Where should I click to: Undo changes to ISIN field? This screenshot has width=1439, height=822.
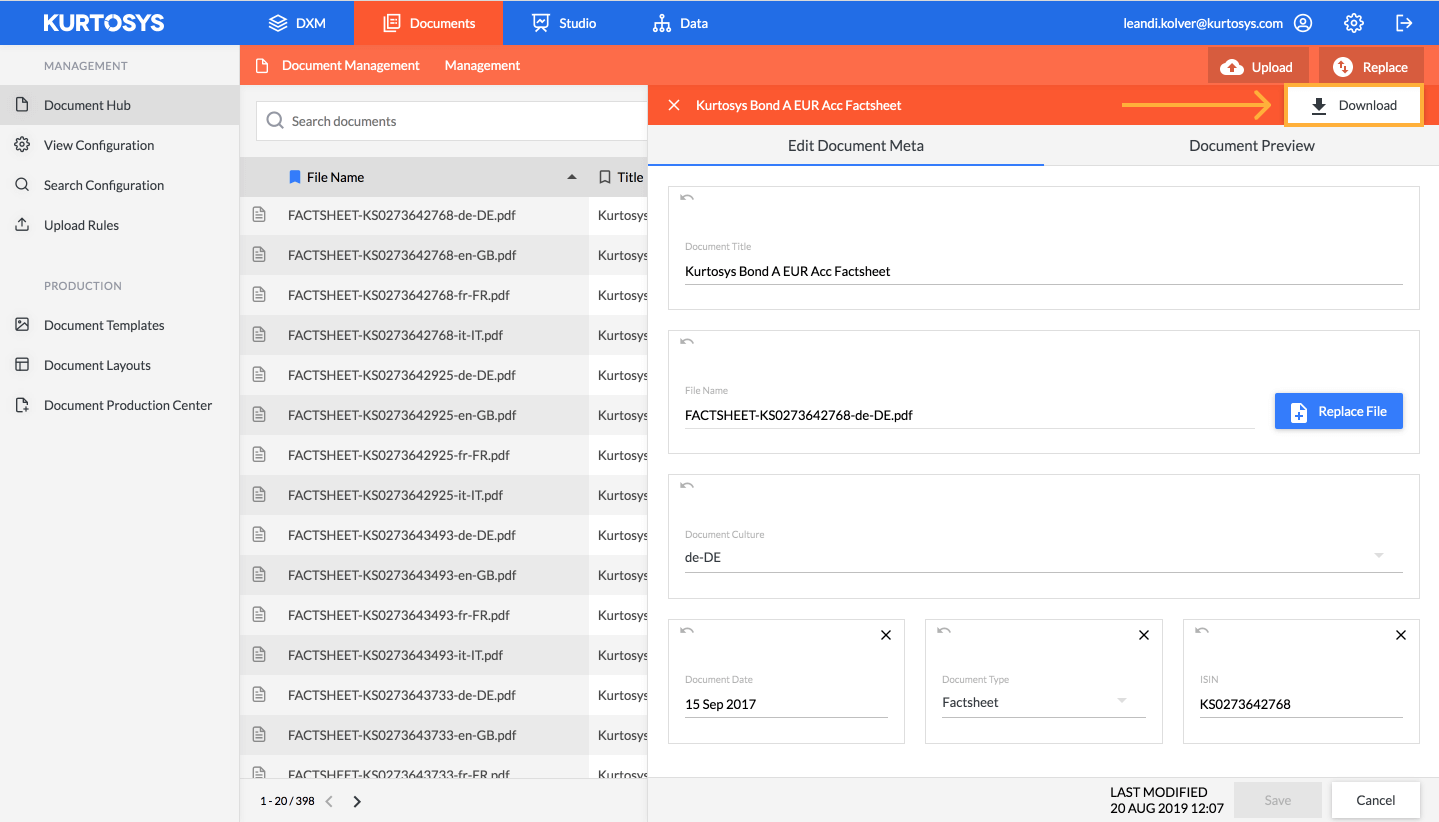pyautogui.click(x=1202, y=631)
